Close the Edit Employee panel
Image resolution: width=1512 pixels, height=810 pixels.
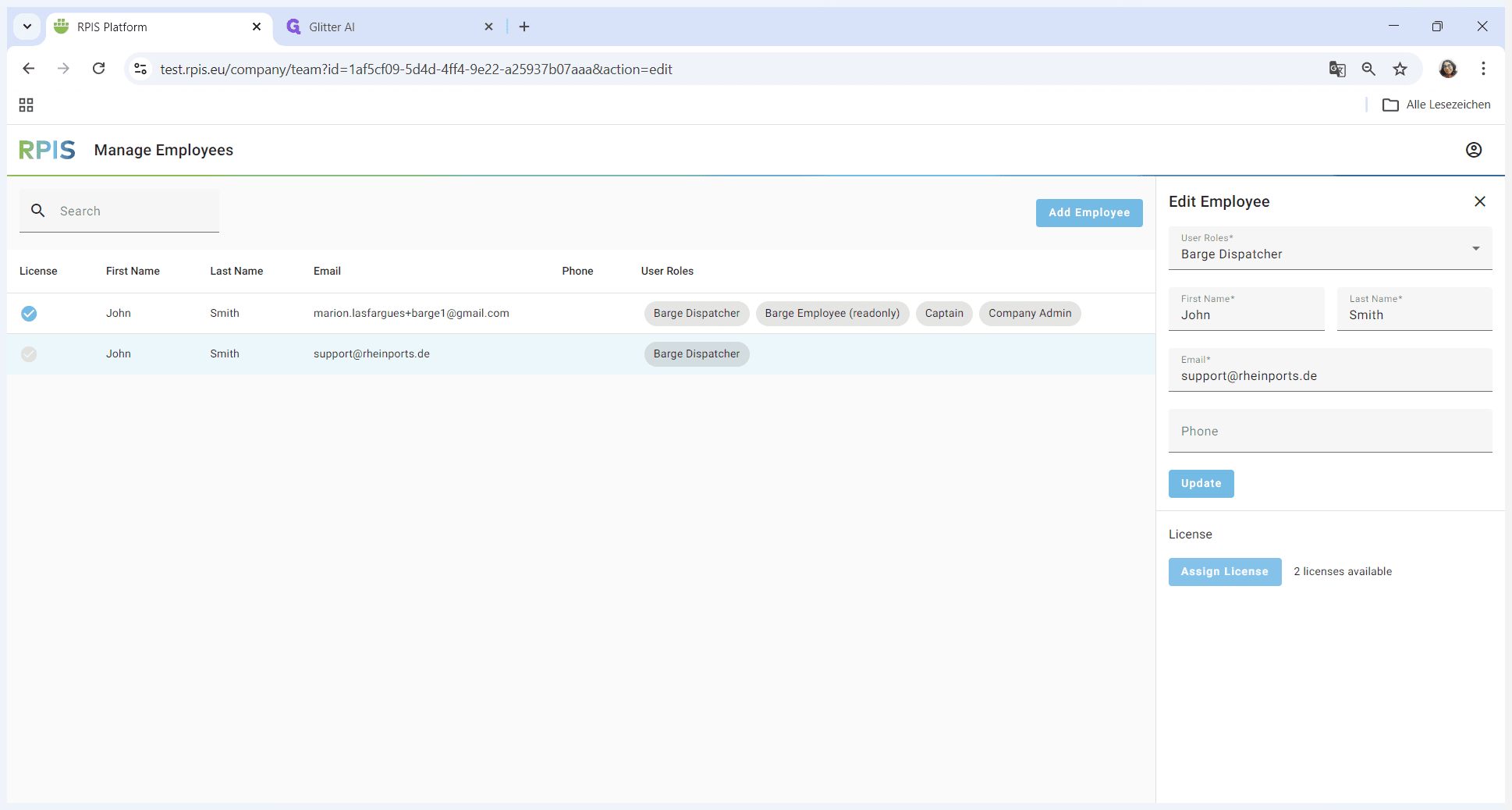[x=1480, y=201]
